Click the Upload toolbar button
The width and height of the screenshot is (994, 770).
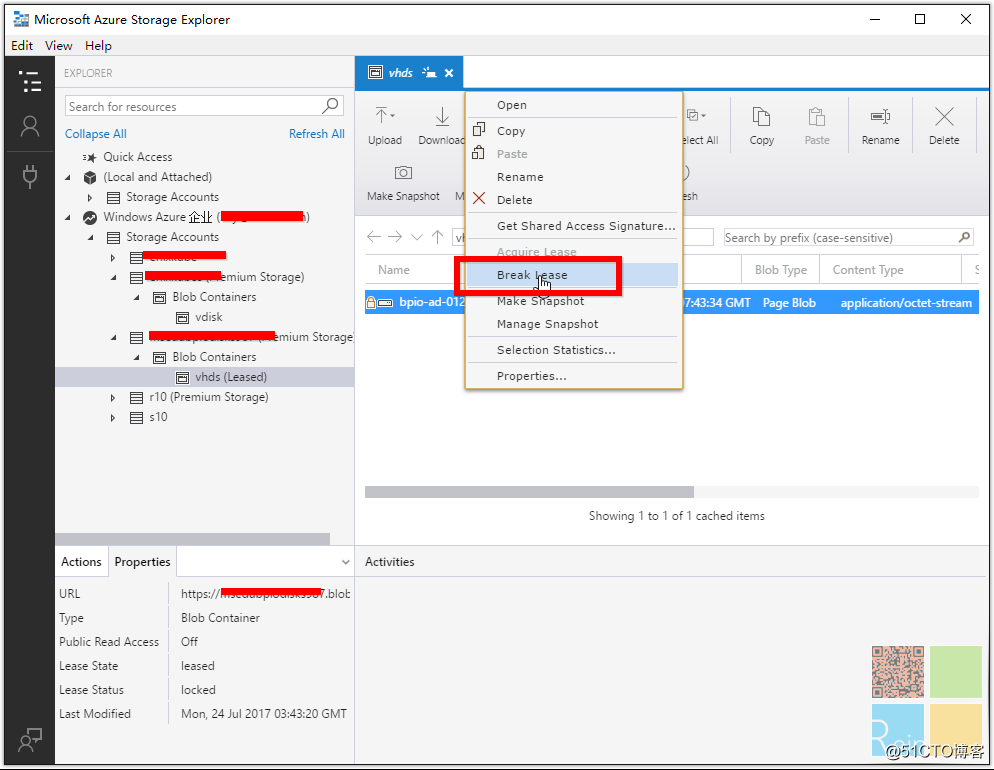pos(385,126)
